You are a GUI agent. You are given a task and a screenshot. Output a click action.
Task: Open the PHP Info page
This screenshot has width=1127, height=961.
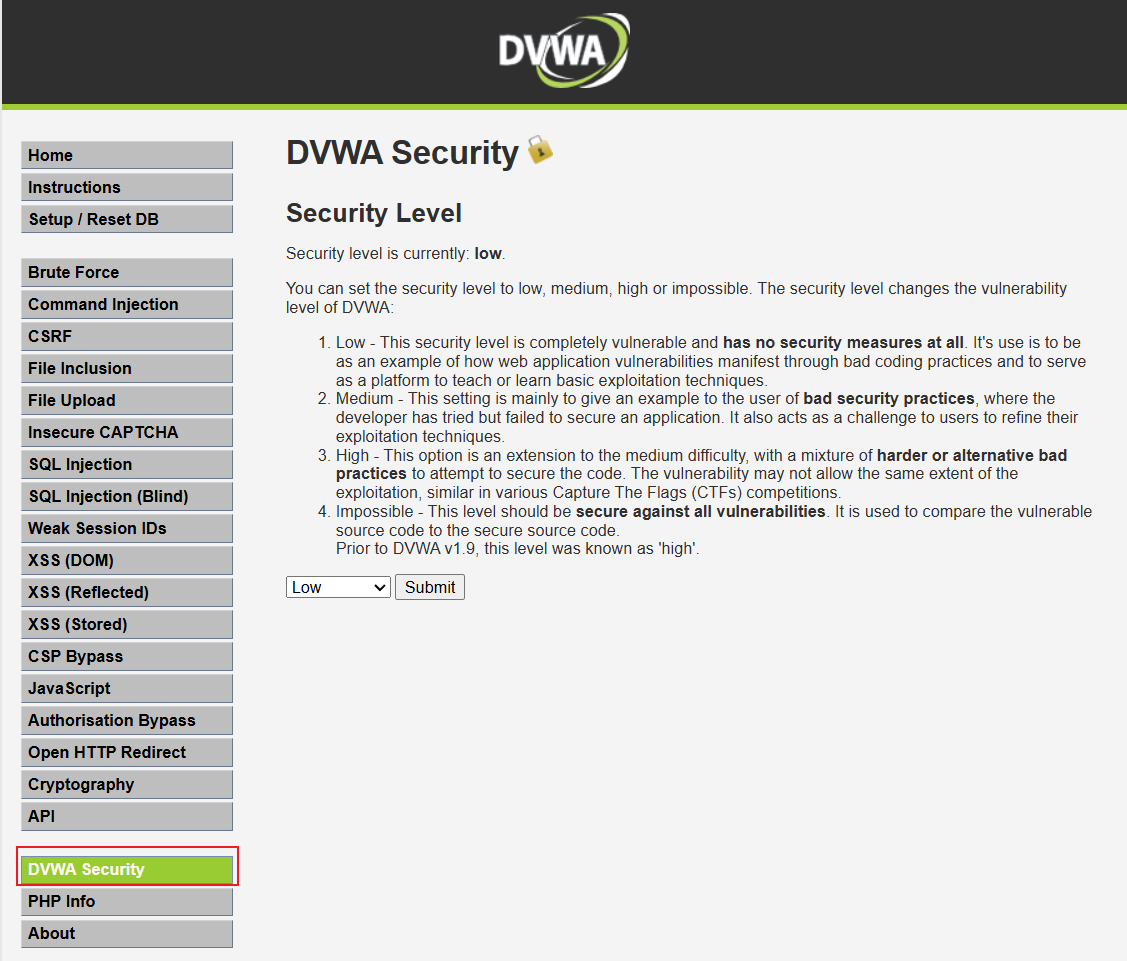126,901
